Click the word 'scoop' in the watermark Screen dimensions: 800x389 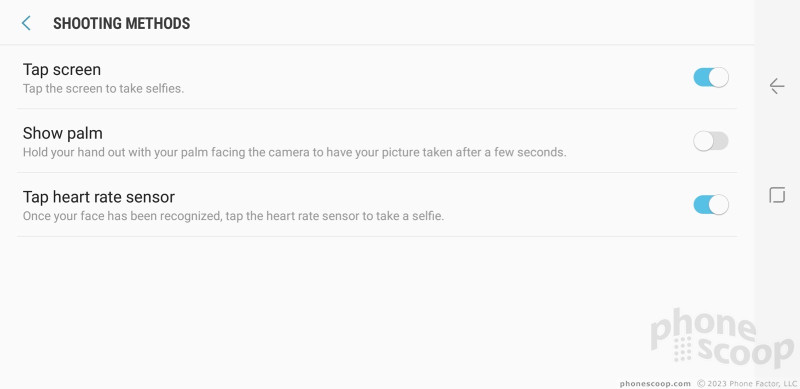(x=746, y=352)
